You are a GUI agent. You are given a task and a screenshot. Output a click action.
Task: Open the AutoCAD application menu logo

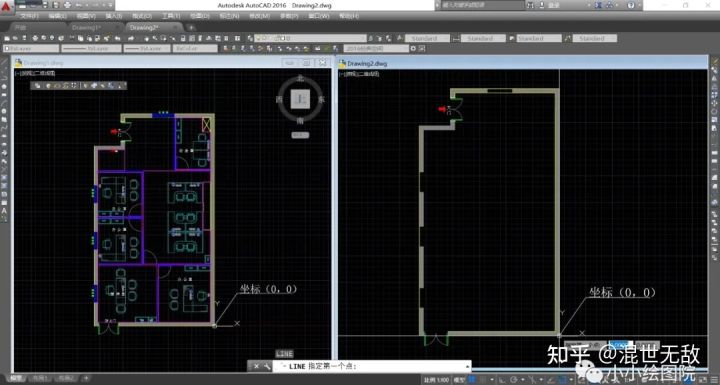pyautogui.click(x=6, y=7)
